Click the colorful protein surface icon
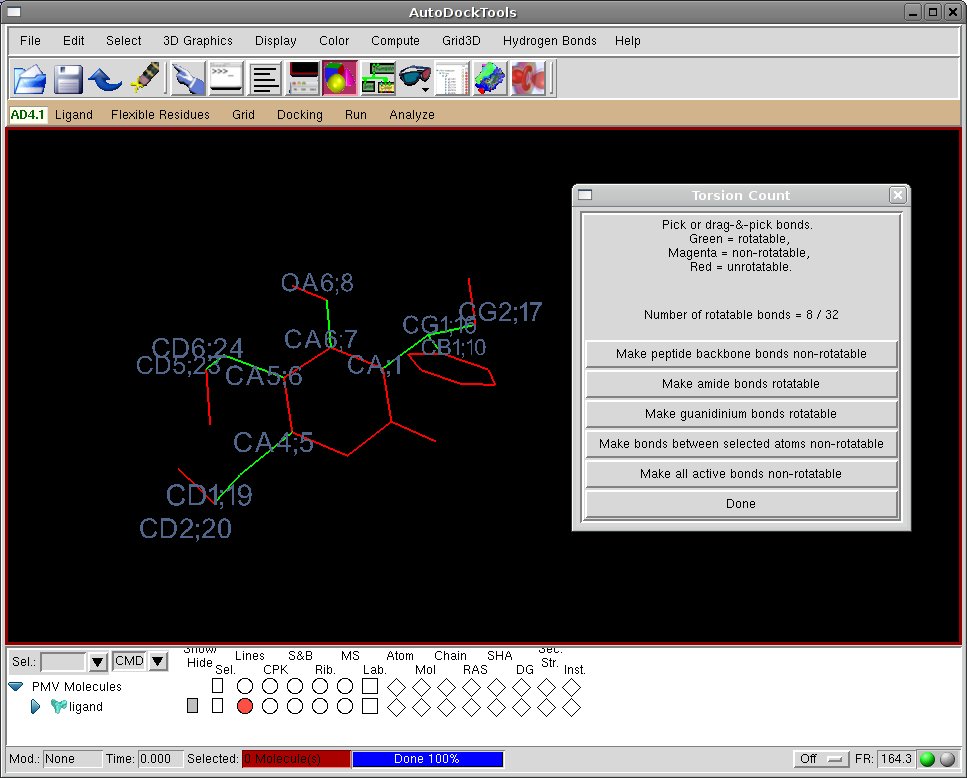The height and width of the screenshot is (778, 967). [490, 79]
